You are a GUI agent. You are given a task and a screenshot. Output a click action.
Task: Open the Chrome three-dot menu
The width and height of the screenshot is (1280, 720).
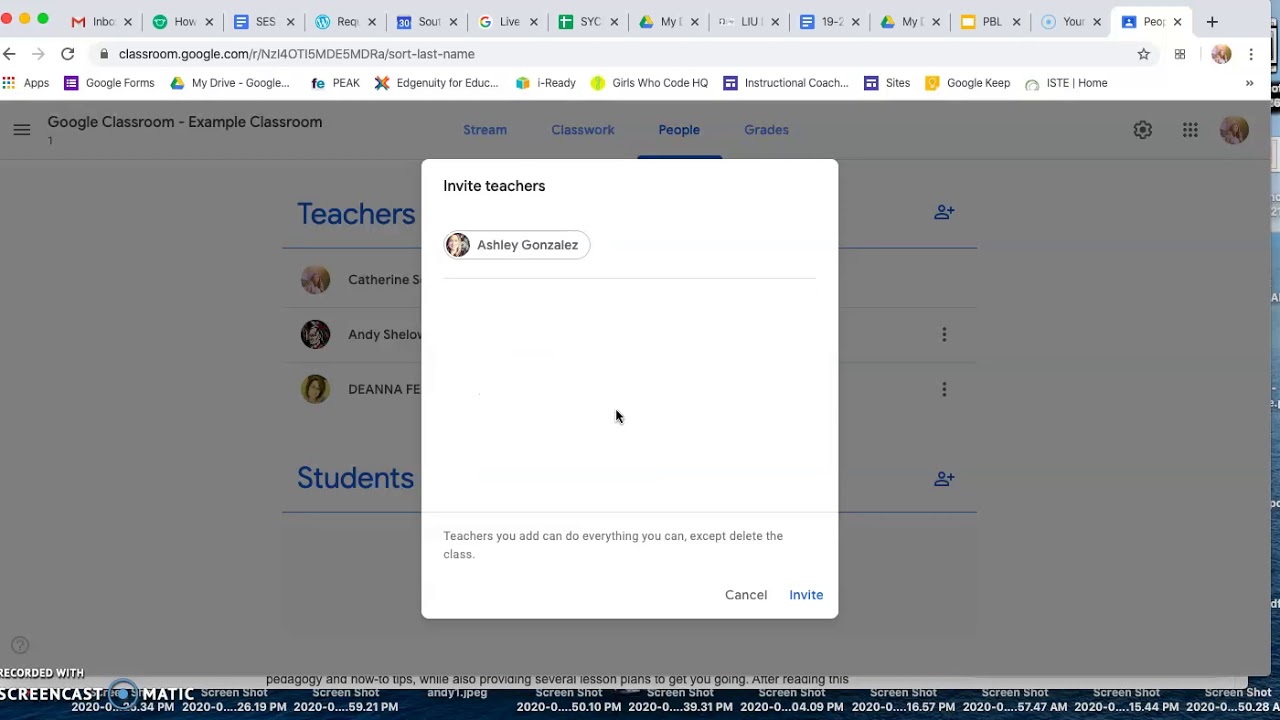1251,54
